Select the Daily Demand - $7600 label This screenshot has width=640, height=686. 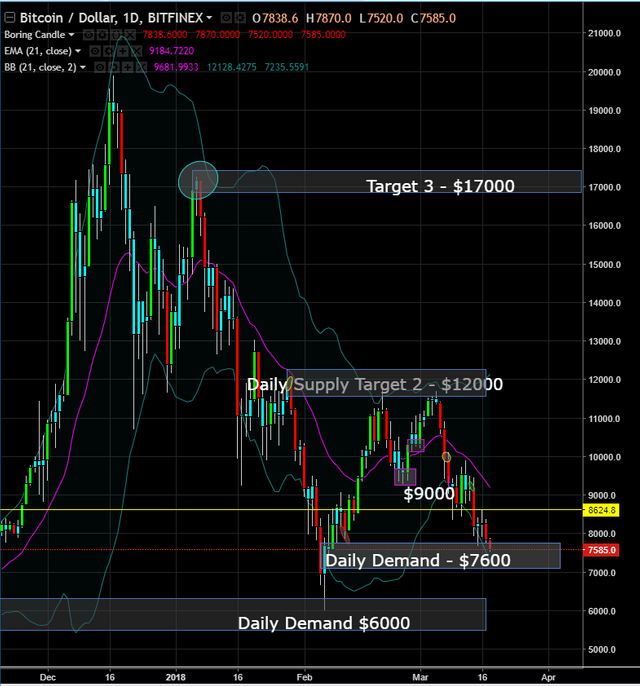[x=418, y=560]
